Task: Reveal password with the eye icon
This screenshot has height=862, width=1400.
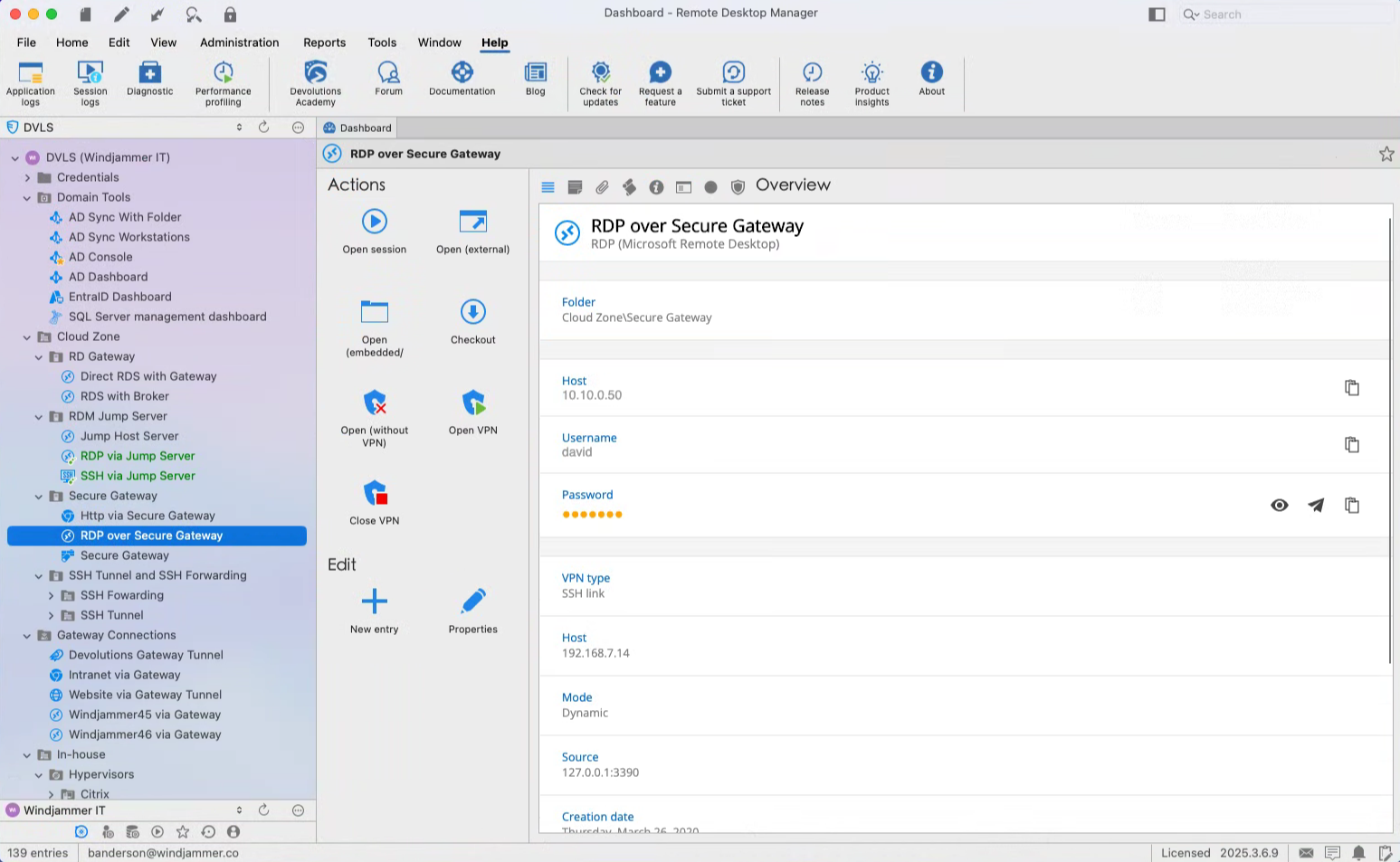Action: (x=1279, y=506)
